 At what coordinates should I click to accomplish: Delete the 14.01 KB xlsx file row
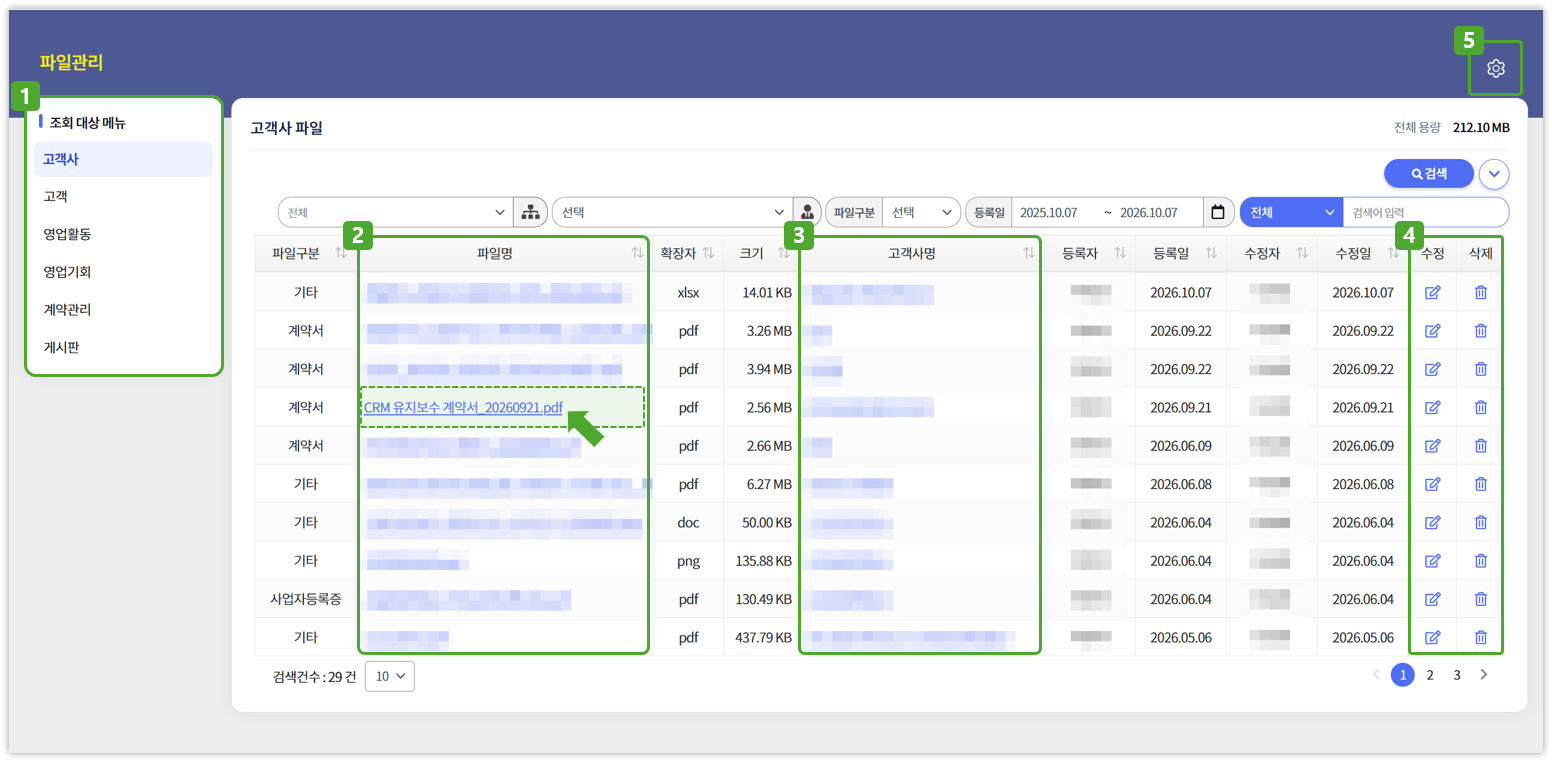tap(1481, 292)
